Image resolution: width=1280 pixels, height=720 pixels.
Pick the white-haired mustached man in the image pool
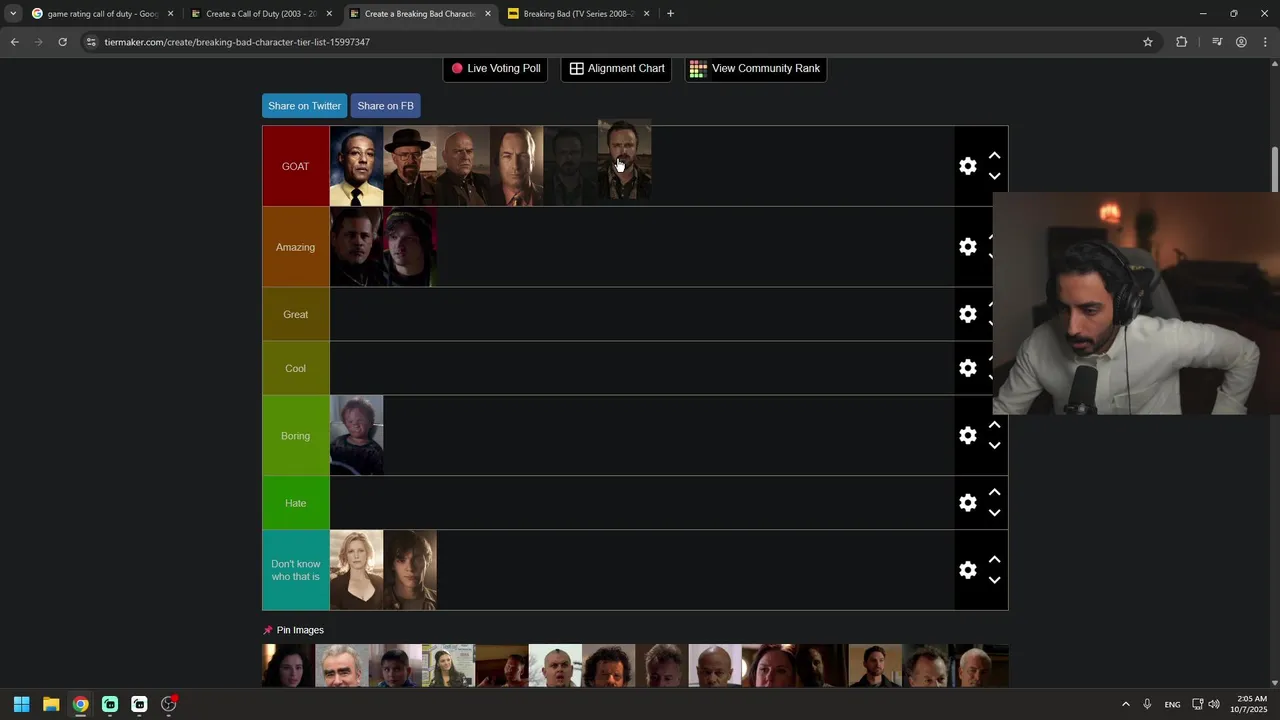pyautogui.click(x=341, y=666)
